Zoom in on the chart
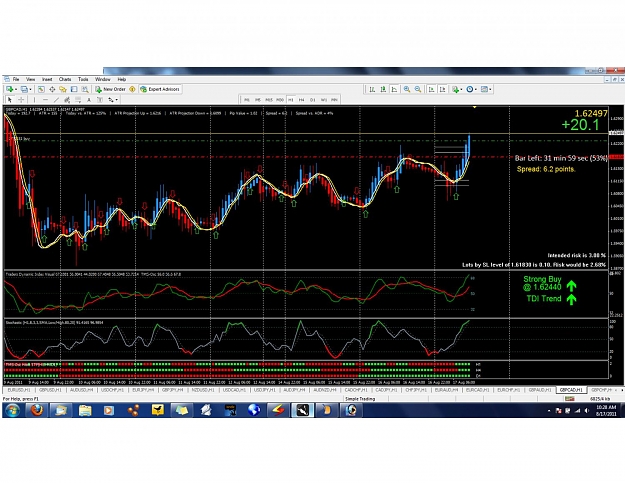 [x=407, y=89]
